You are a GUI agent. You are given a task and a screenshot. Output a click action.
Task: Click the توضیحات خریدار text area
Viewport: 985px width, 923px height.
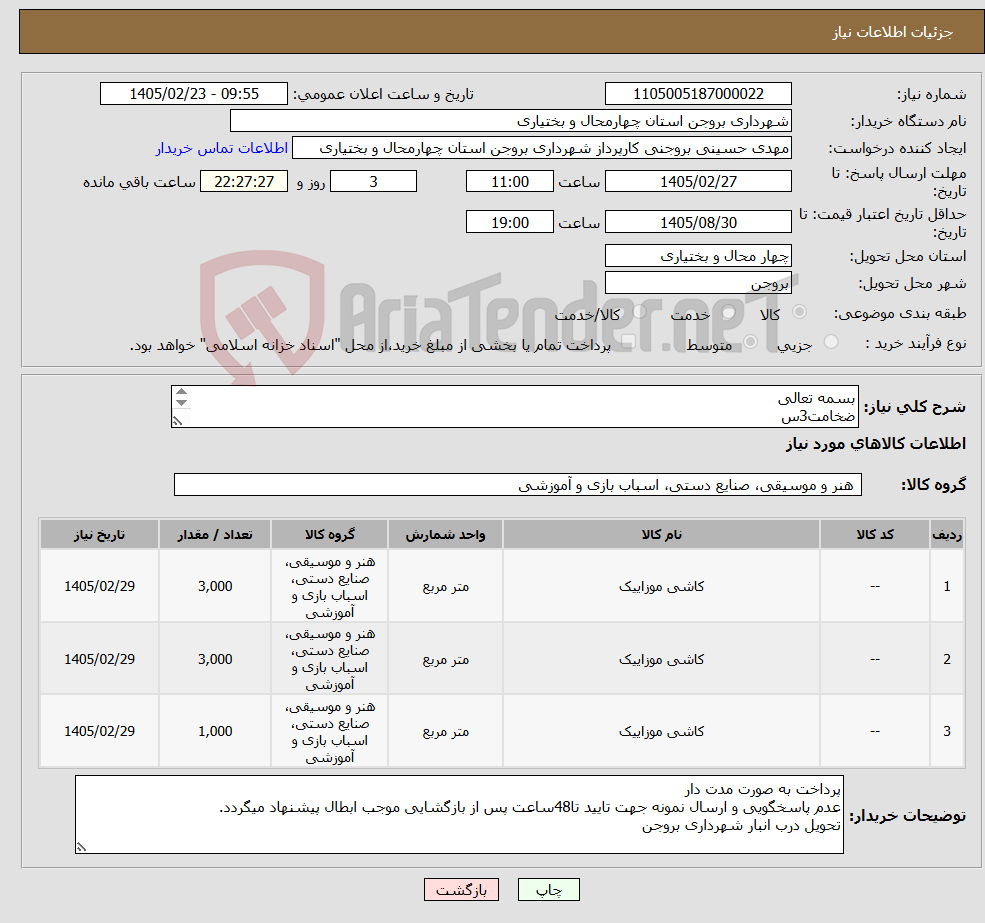tap(459, 814)
